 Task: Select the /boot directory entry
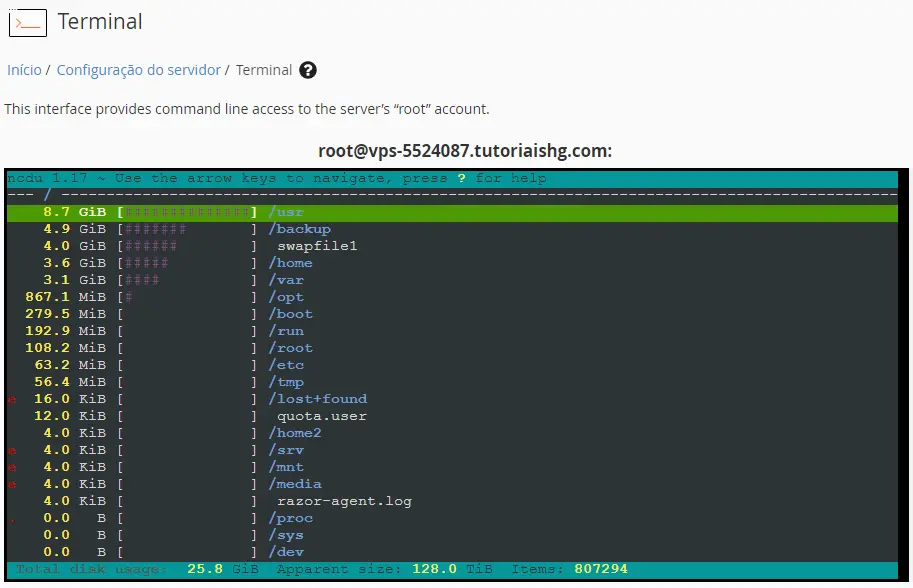click(x=290, y=314)
